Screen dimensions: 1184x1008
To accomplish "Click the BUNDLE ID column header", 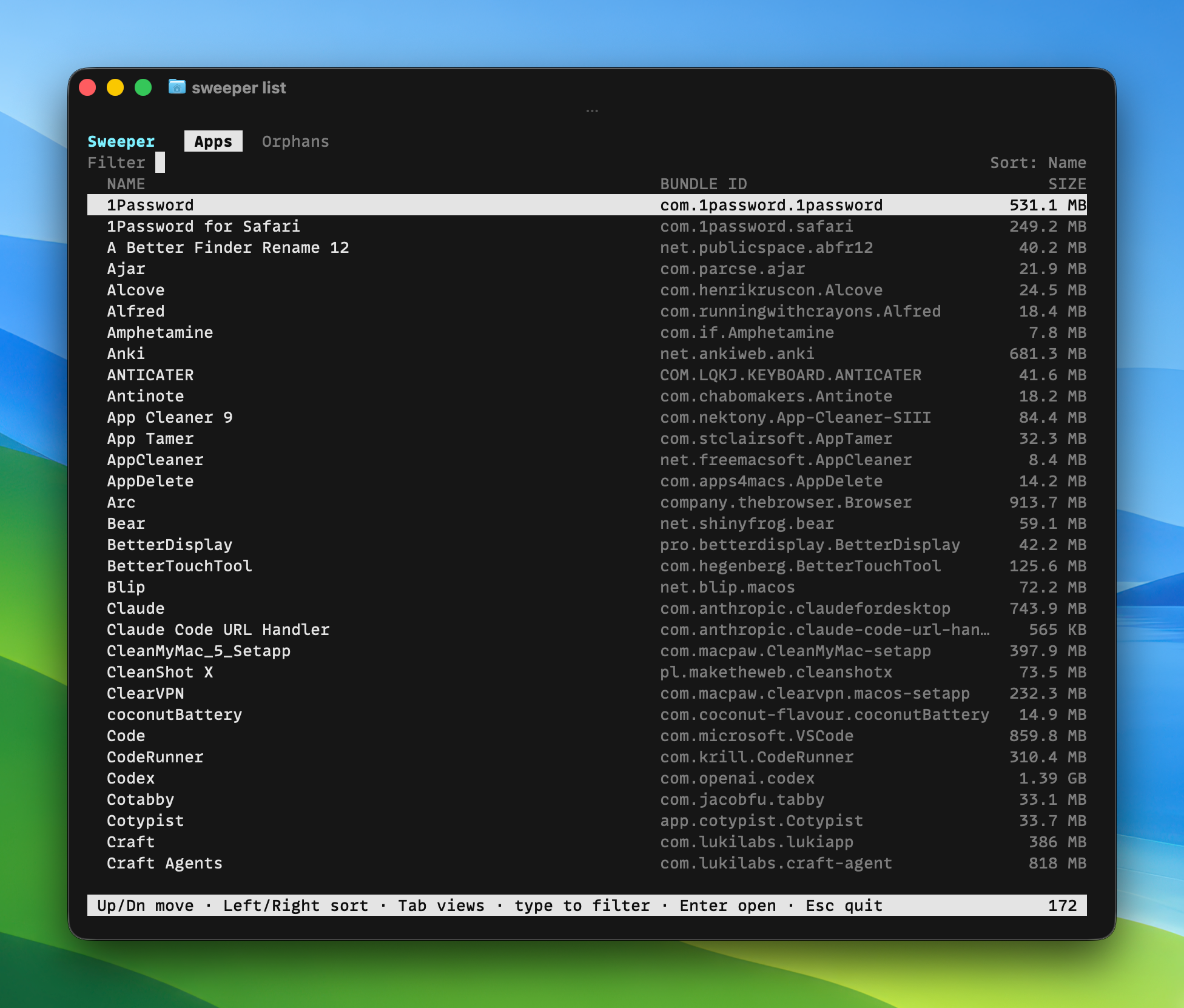I will click(703, 184).
